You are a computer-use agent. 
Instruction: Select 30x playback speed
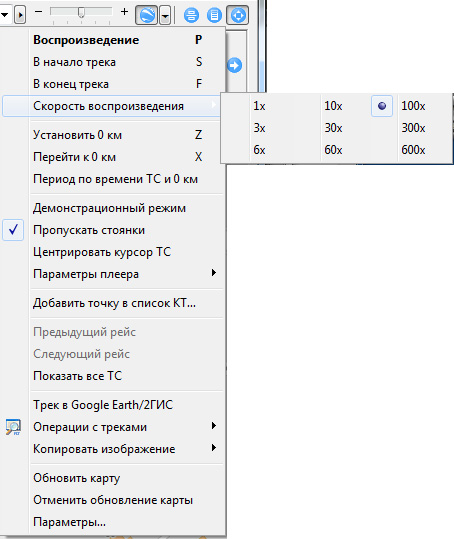[333, 128]
